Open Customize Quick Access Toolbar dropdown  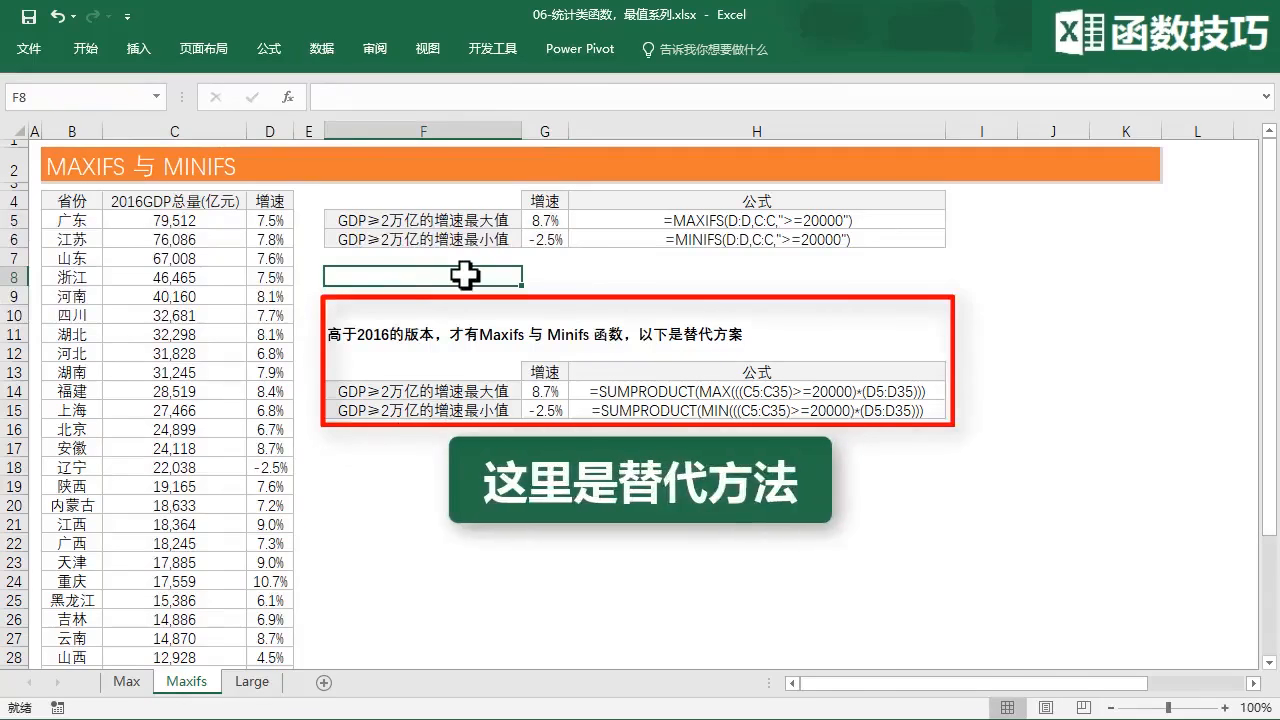[x=127, y=17]
